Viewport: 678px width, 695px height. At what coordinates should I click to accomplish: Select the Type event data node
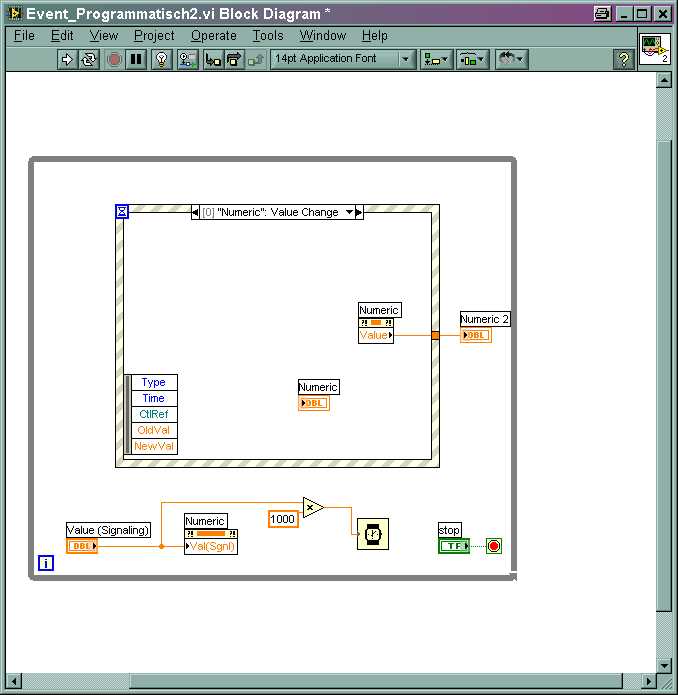click(154, 383)
